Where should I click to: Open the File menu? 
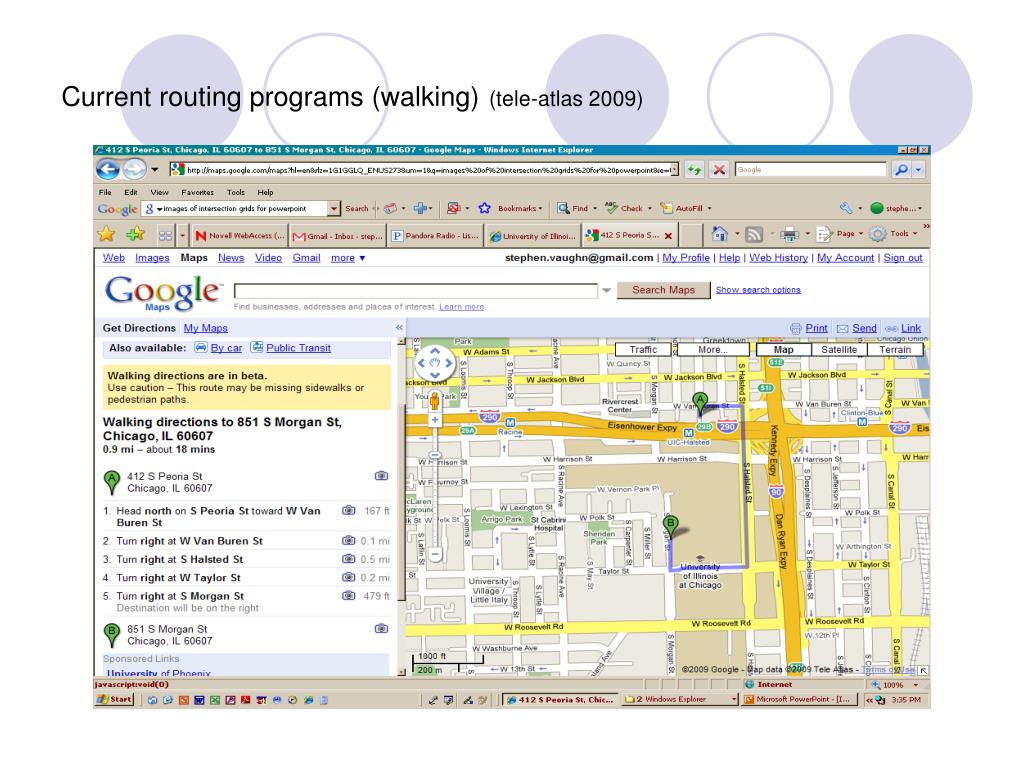[105, 192]
